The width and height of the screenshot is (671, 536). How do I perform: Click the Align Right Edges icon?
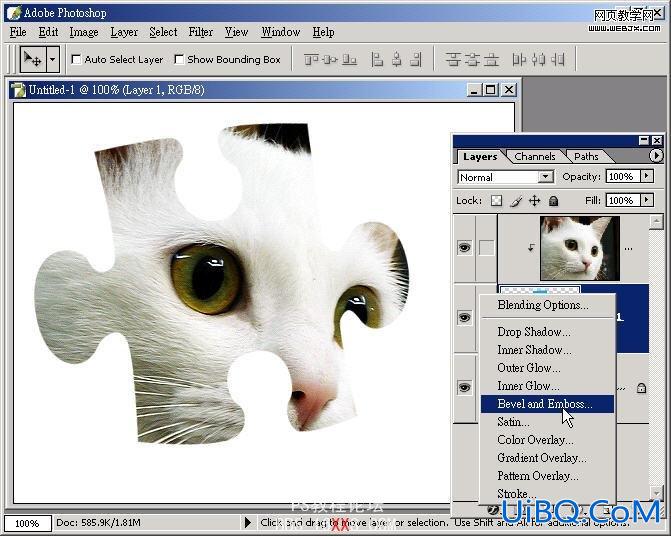tap(416, 59)
